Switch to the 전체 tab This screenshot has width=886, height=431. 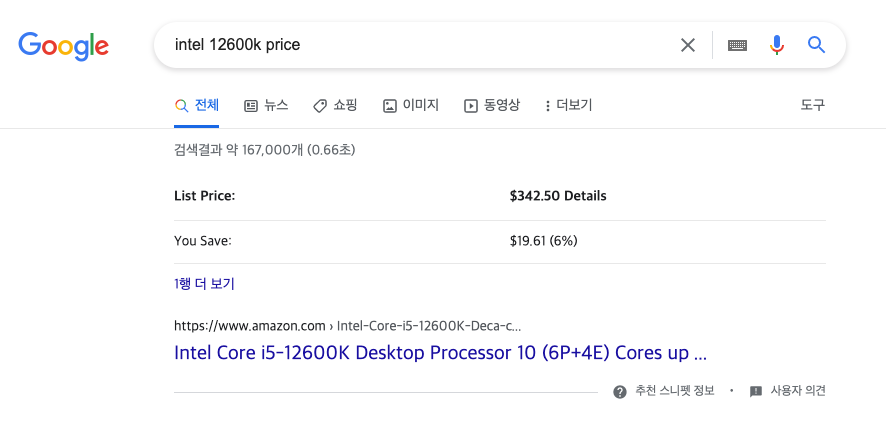point(197,105)
